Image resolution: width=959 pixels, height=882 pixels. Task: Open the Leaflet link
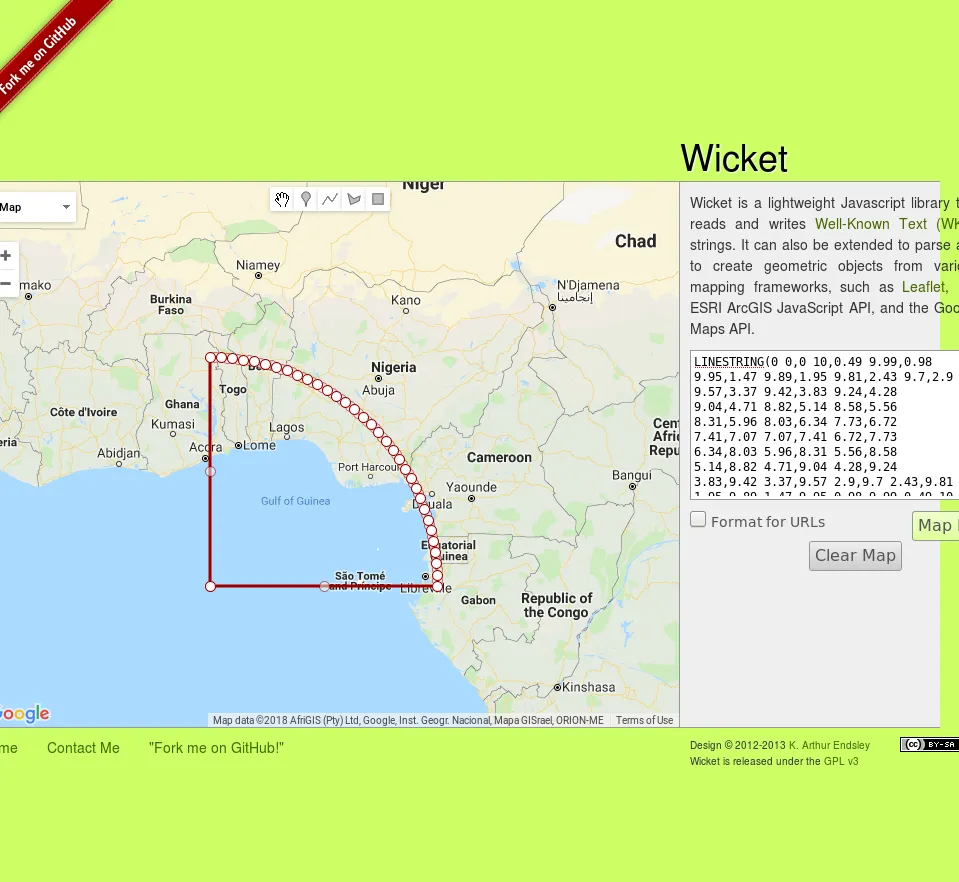pos(923,287)
